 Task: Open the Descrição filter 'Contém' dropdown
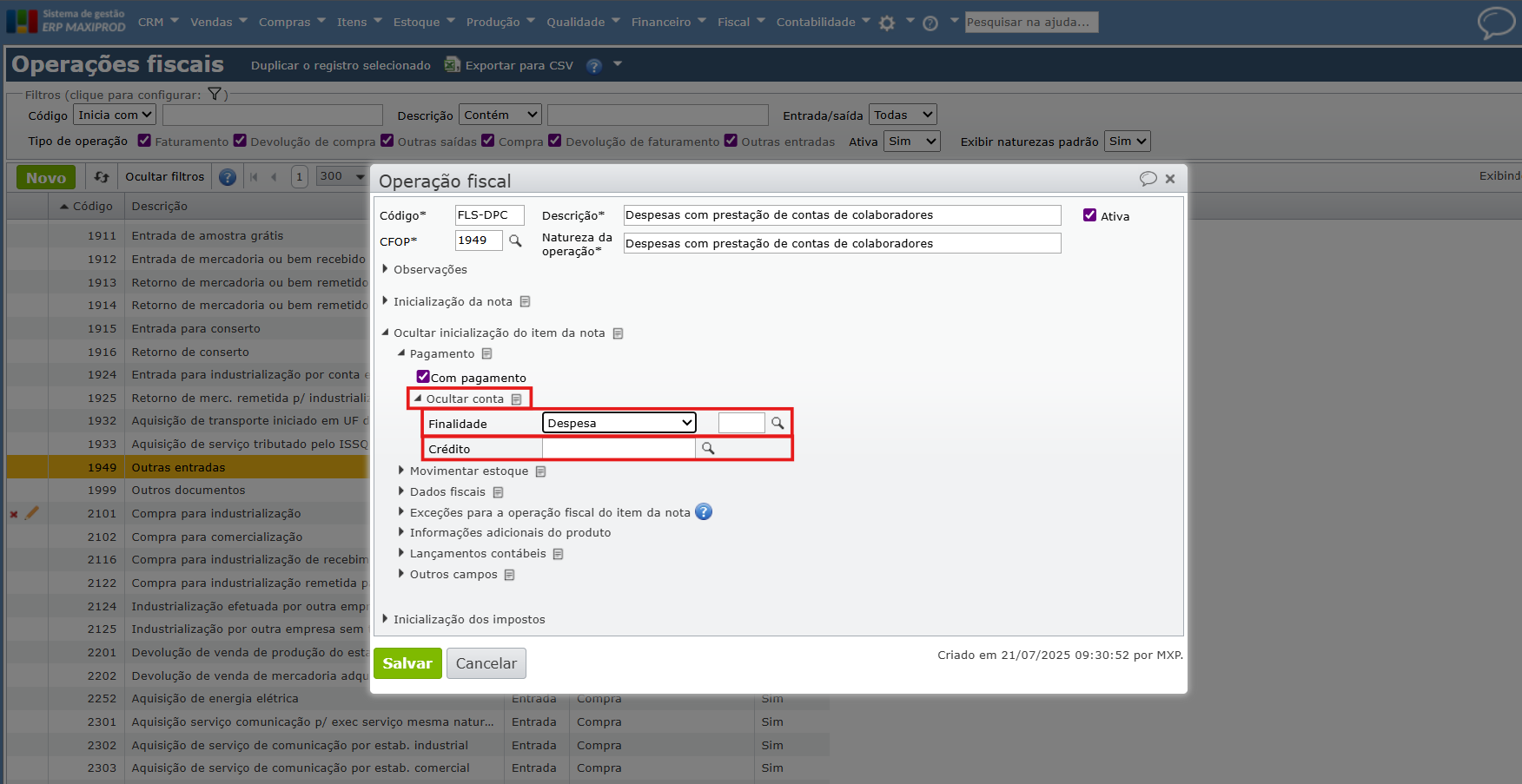500,115
